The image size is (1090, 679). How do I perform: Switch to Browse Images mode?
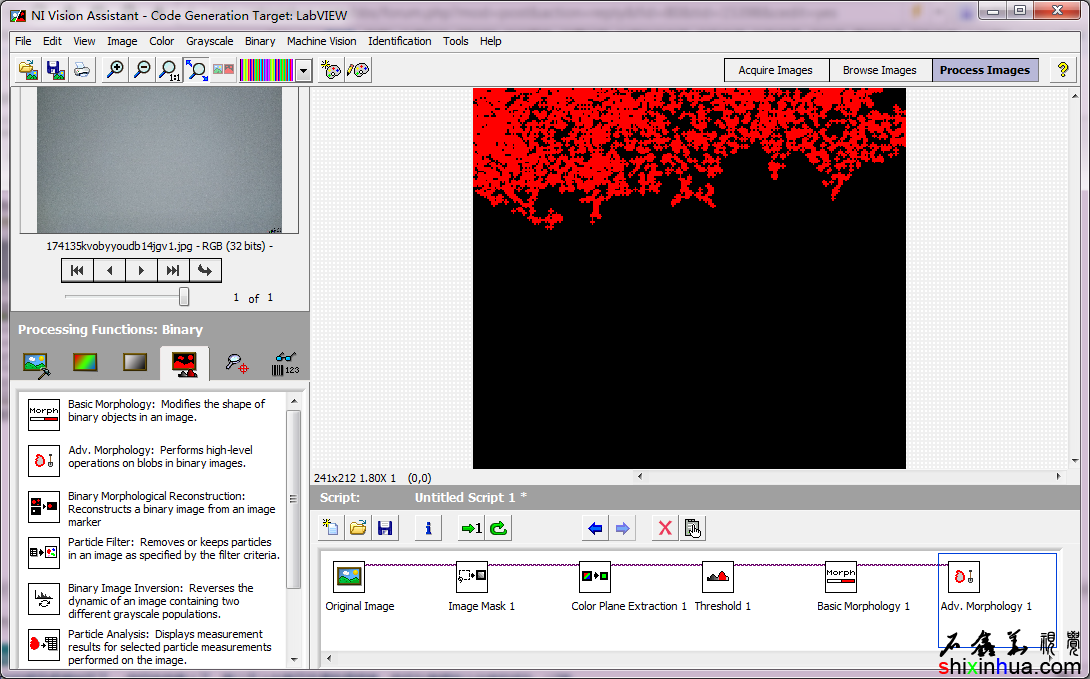879,70
